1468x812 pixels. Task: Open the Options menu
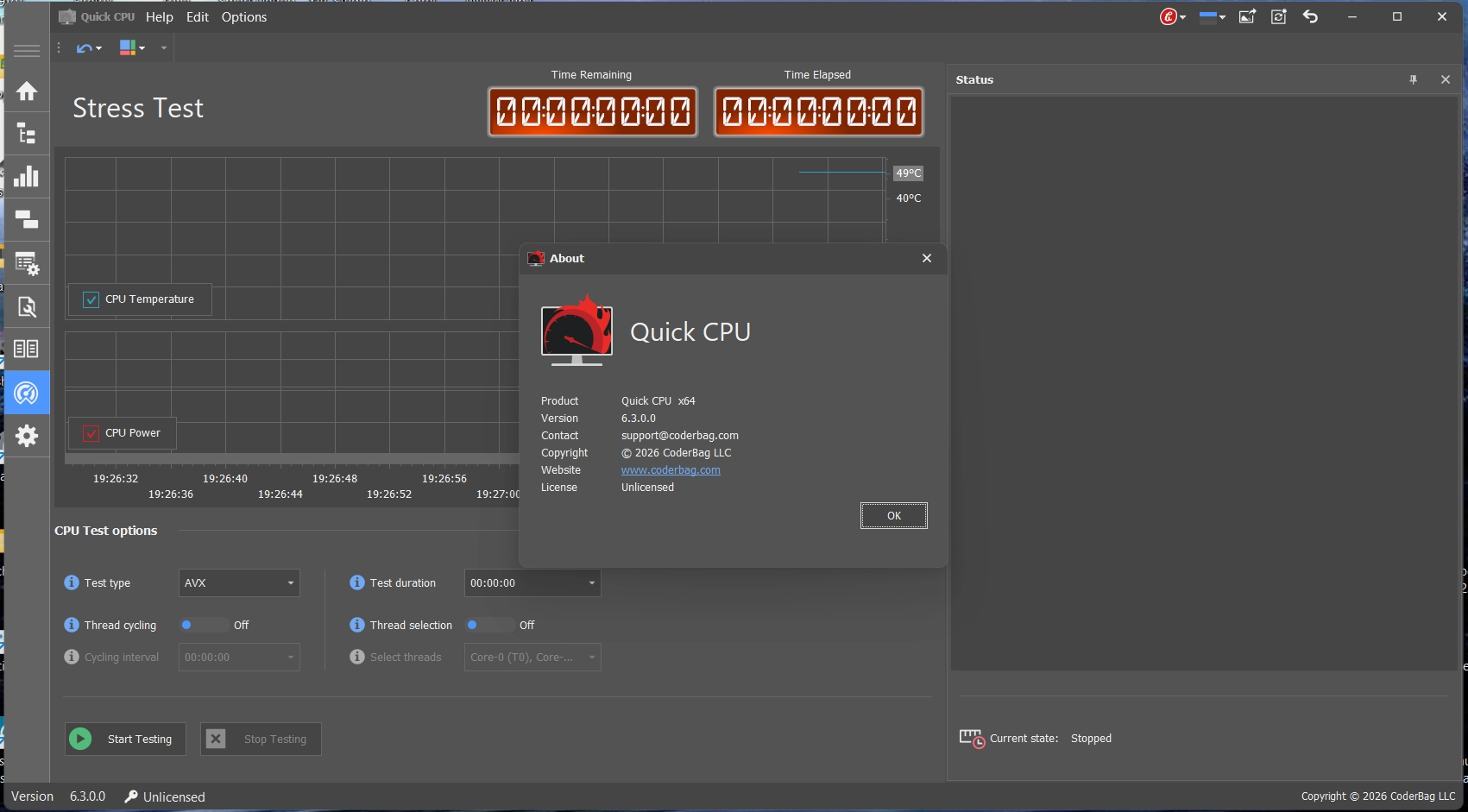pos(244,17)
